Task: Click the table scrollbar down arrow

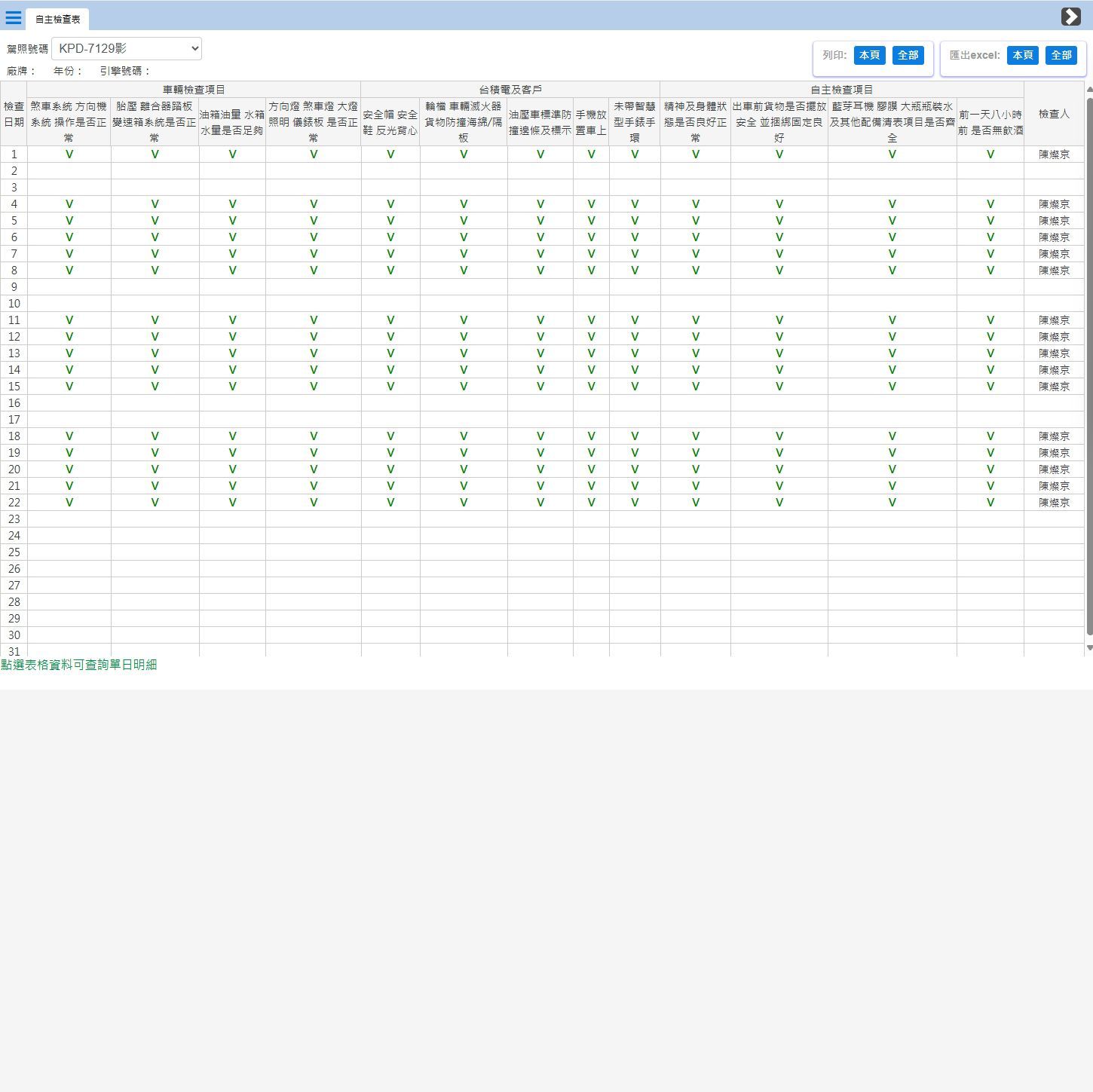Action: tap(1089, 648)
